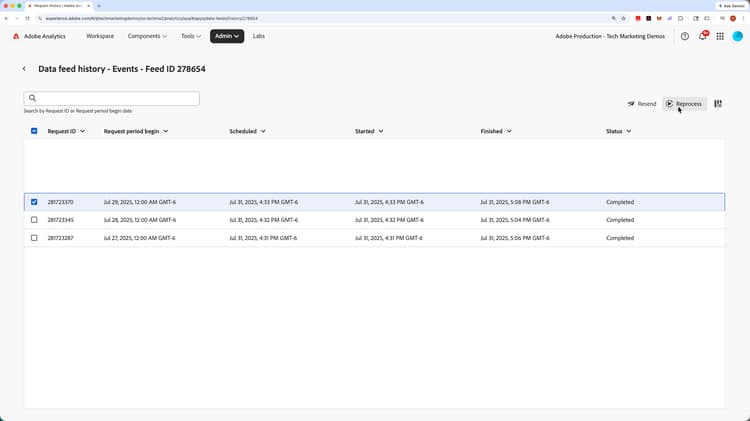This screenshot has height=421, width=750.
Task: Click the zoom magnifier icon in address bar
Action: [x=614, y=18]
